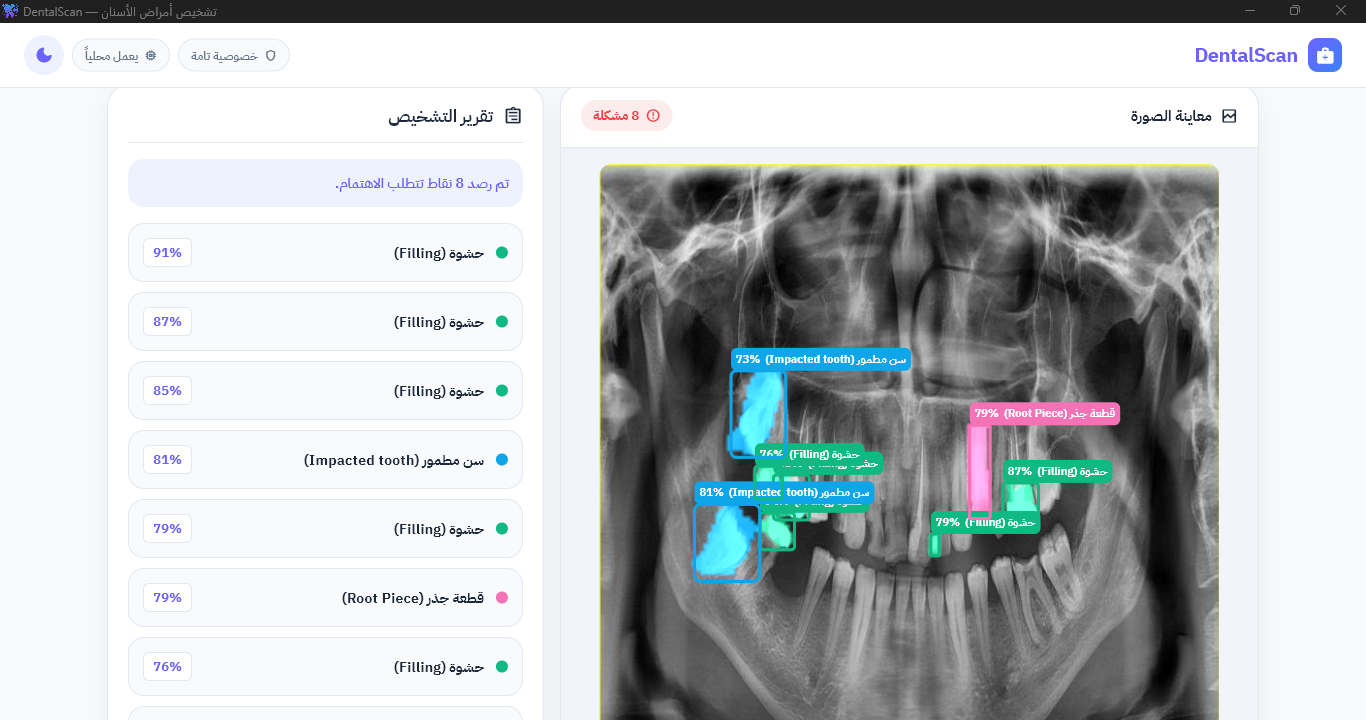Viewport: 1366px width, 720px height.
Task: Click the clipboard icon beside تقرير التشخيص
Action: 513,116
